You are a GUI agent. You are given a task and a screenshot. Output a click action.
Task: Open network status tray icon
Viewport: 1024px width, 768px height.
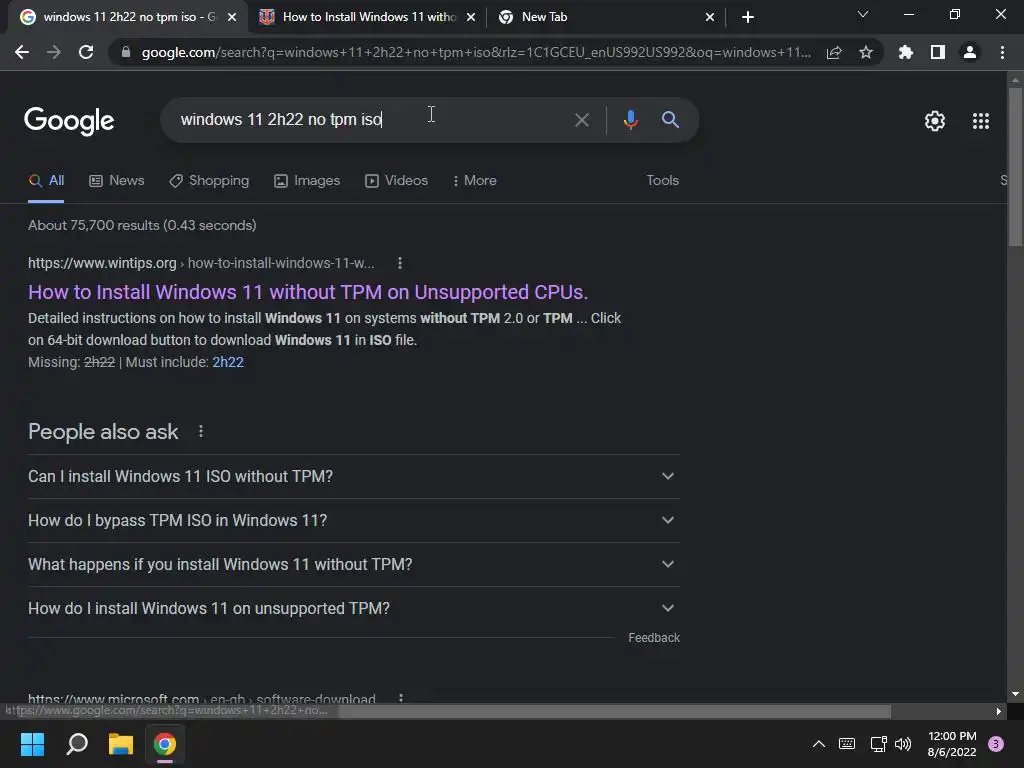(x=878, y=744)
